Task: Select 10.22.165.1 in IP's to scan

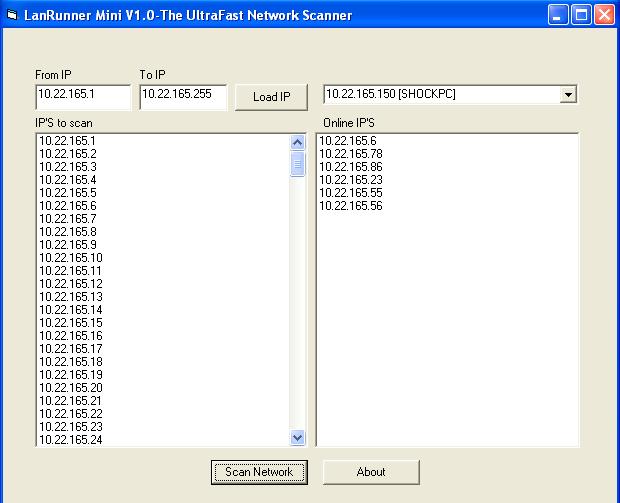Action: click(68, 141)
